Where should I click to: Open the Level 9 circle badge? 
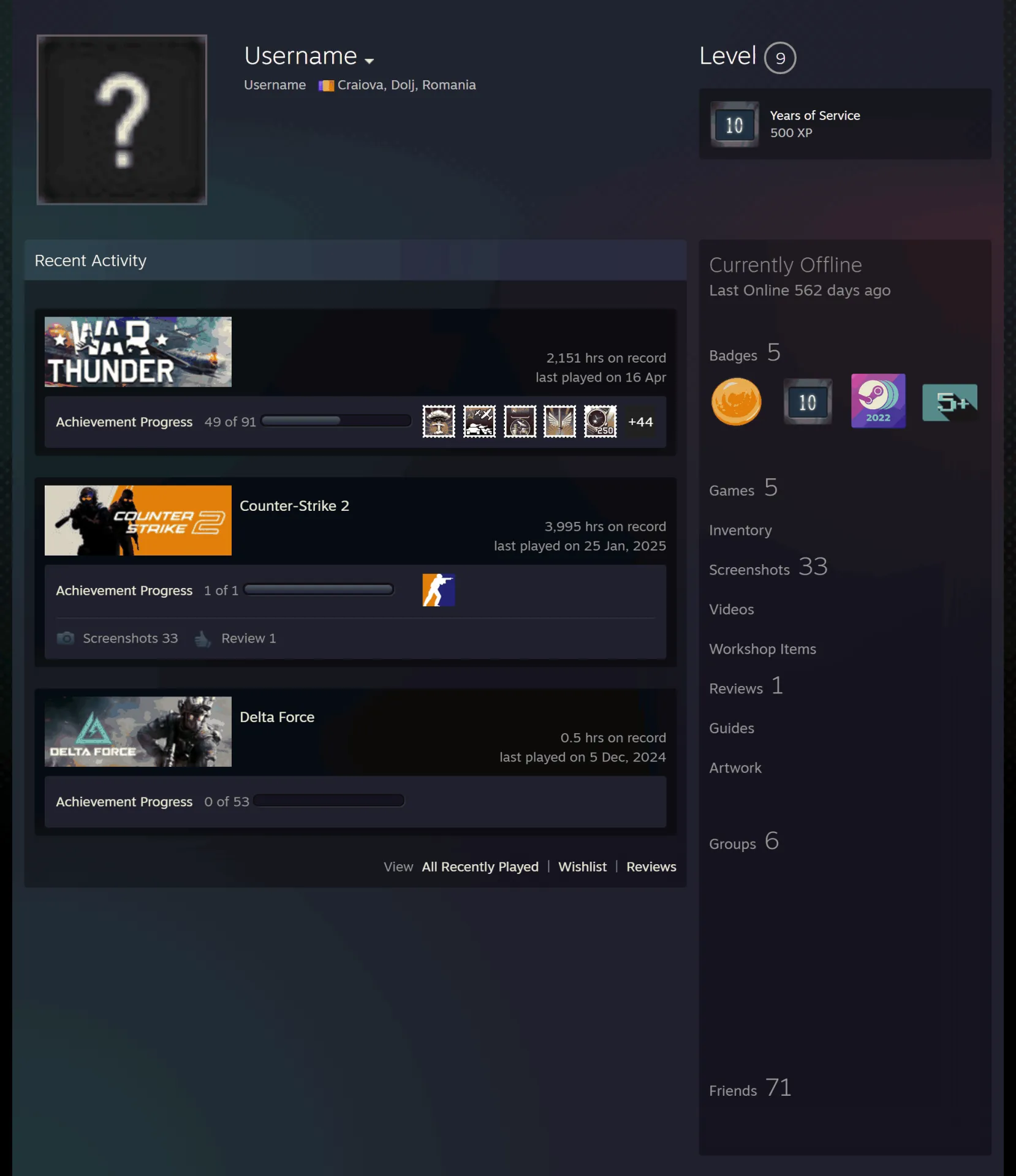[780, 58]
